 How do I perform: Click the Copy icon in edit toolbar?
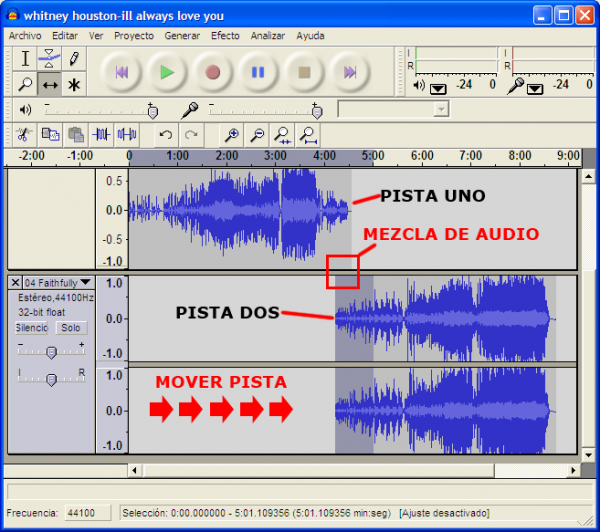coord(50,135)
